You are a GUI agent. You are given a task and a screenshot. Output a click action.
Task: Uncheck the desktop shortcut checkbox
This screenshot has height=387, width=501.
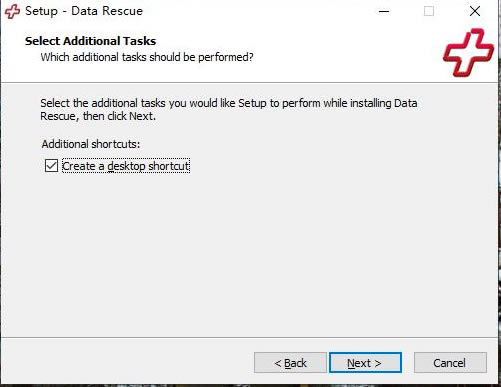(x=51, y=166)
